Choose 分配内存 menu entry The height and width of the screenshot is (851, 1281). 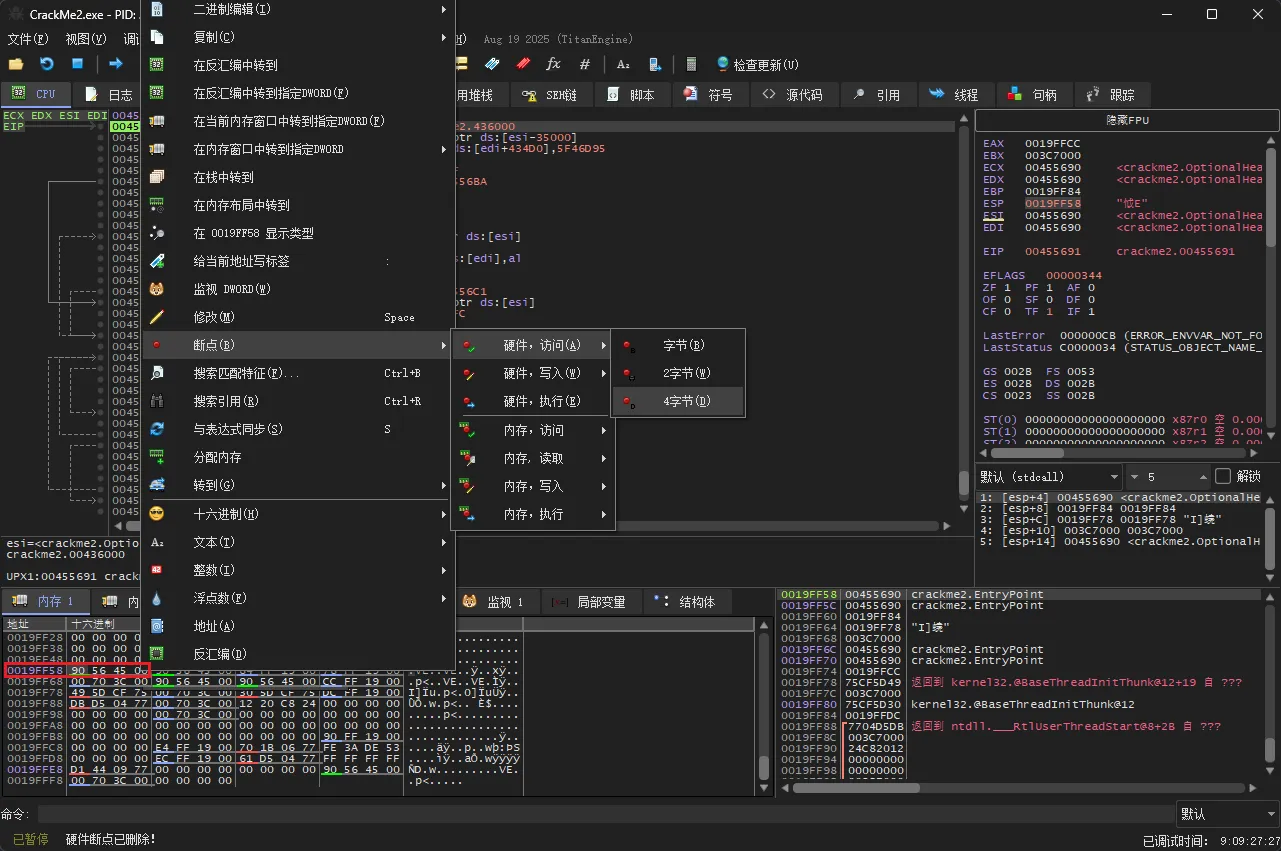[298, 457]
